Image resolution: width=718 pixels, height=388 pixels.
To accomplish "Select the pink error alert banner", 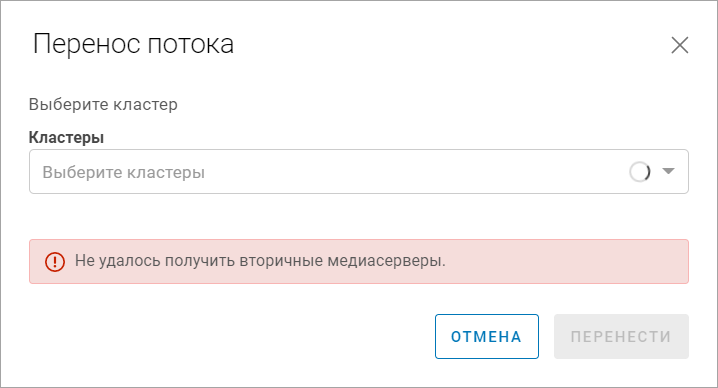I will coord(359,261).
